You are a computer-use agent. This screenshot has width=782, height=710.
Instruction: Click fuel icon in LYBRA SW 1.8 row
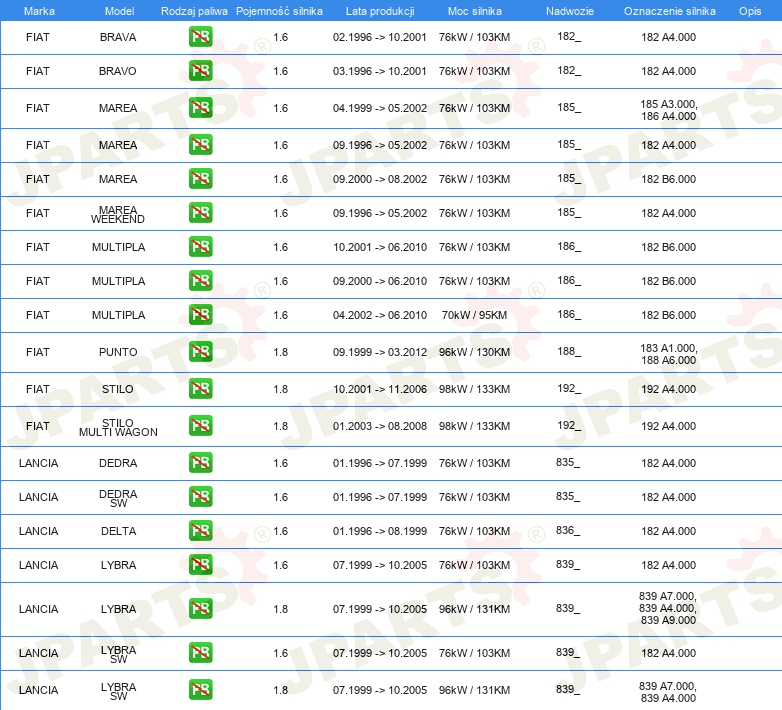click(x=200, y=690)
